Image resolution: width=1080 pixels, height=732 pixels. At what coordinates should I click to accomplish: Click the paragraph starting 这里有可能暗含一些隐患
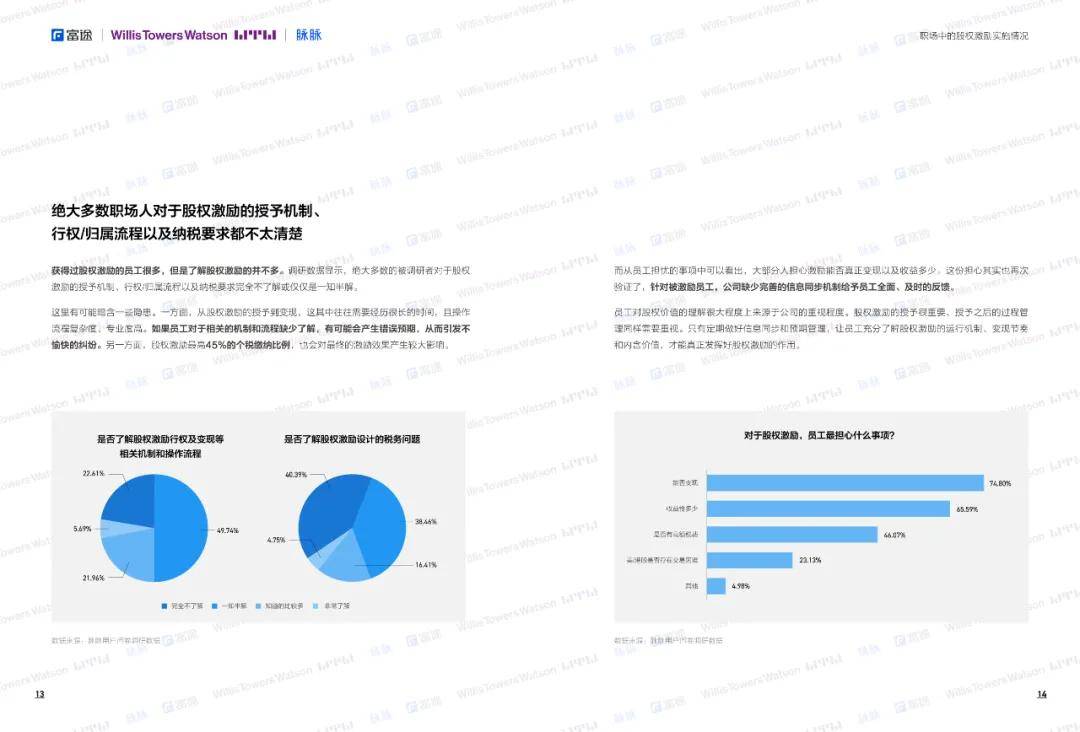coord(261,328)
